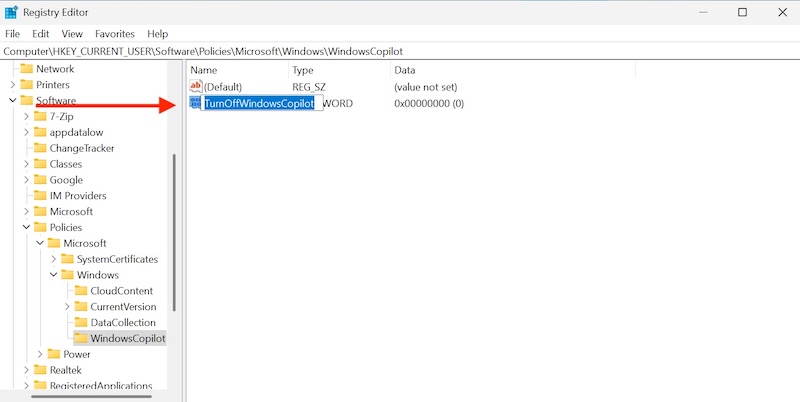Select the WindowsCopilot key label
Image resolution: width=800 pixels, height=402 pixels.
pyautogui.click(x=128, y=338)
